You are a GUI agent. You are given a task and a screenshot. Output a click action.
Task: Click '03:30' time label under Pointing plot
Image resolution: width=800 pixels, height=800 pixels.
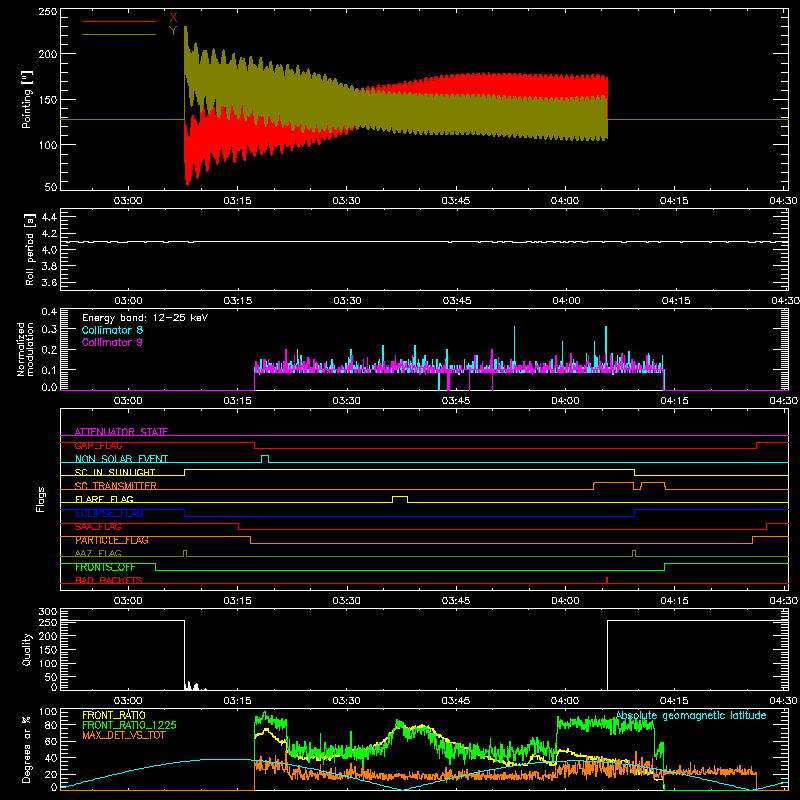tap(346, 201)
